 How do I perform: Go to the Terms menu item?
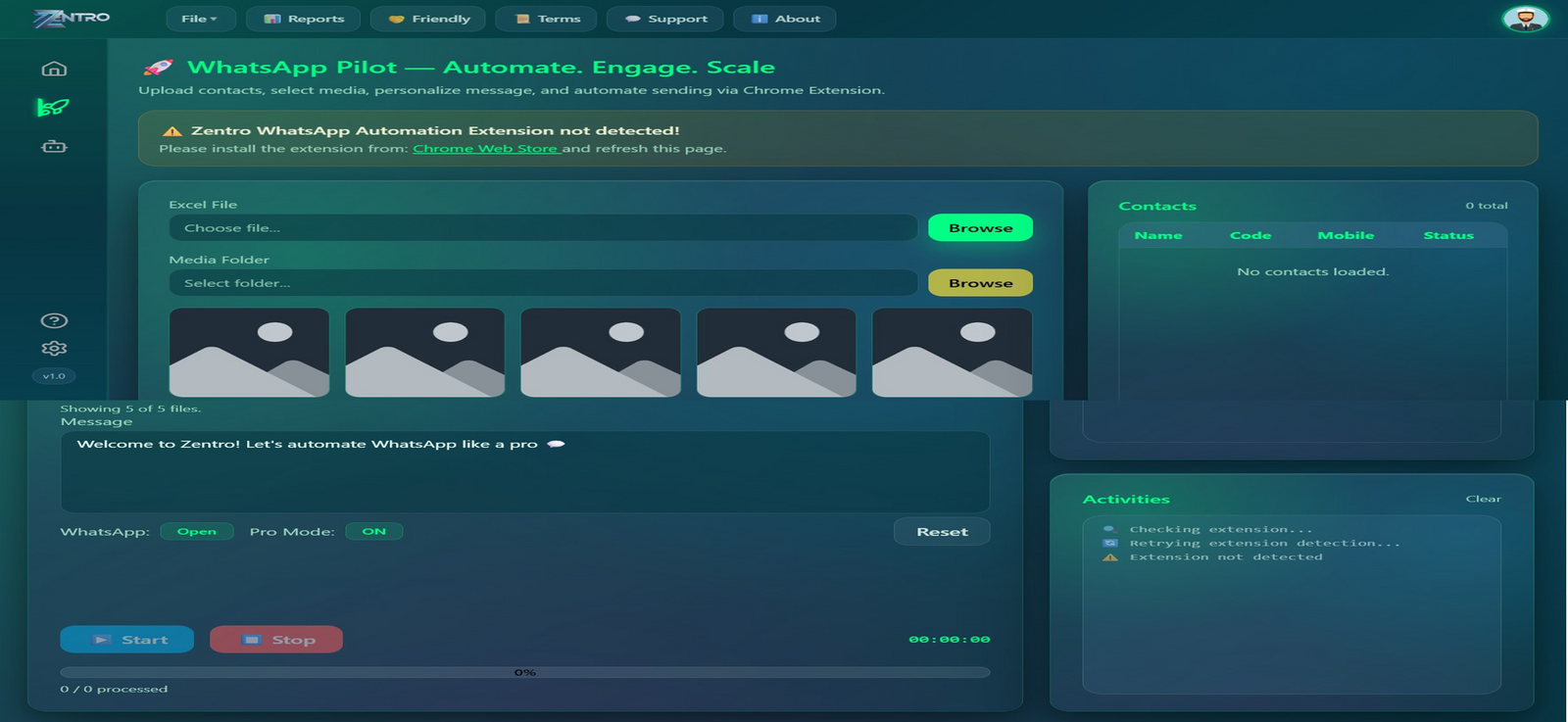548,19
